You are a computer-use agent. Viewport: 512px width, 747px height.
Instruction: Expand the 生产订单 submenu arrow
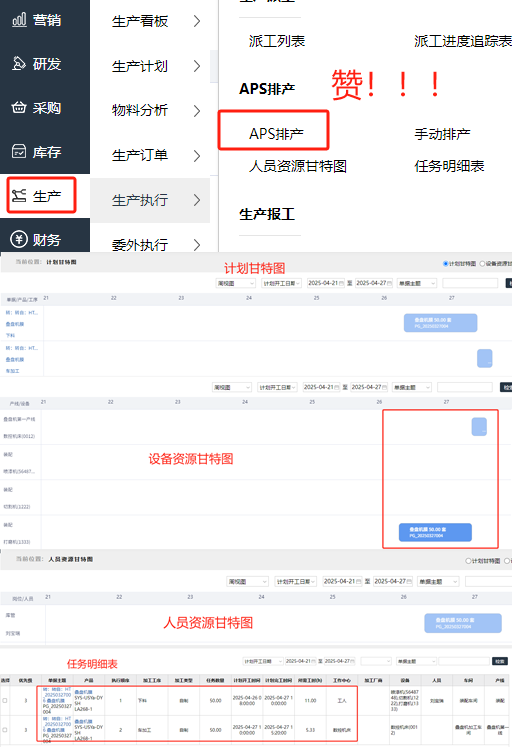tap(197, 155)
